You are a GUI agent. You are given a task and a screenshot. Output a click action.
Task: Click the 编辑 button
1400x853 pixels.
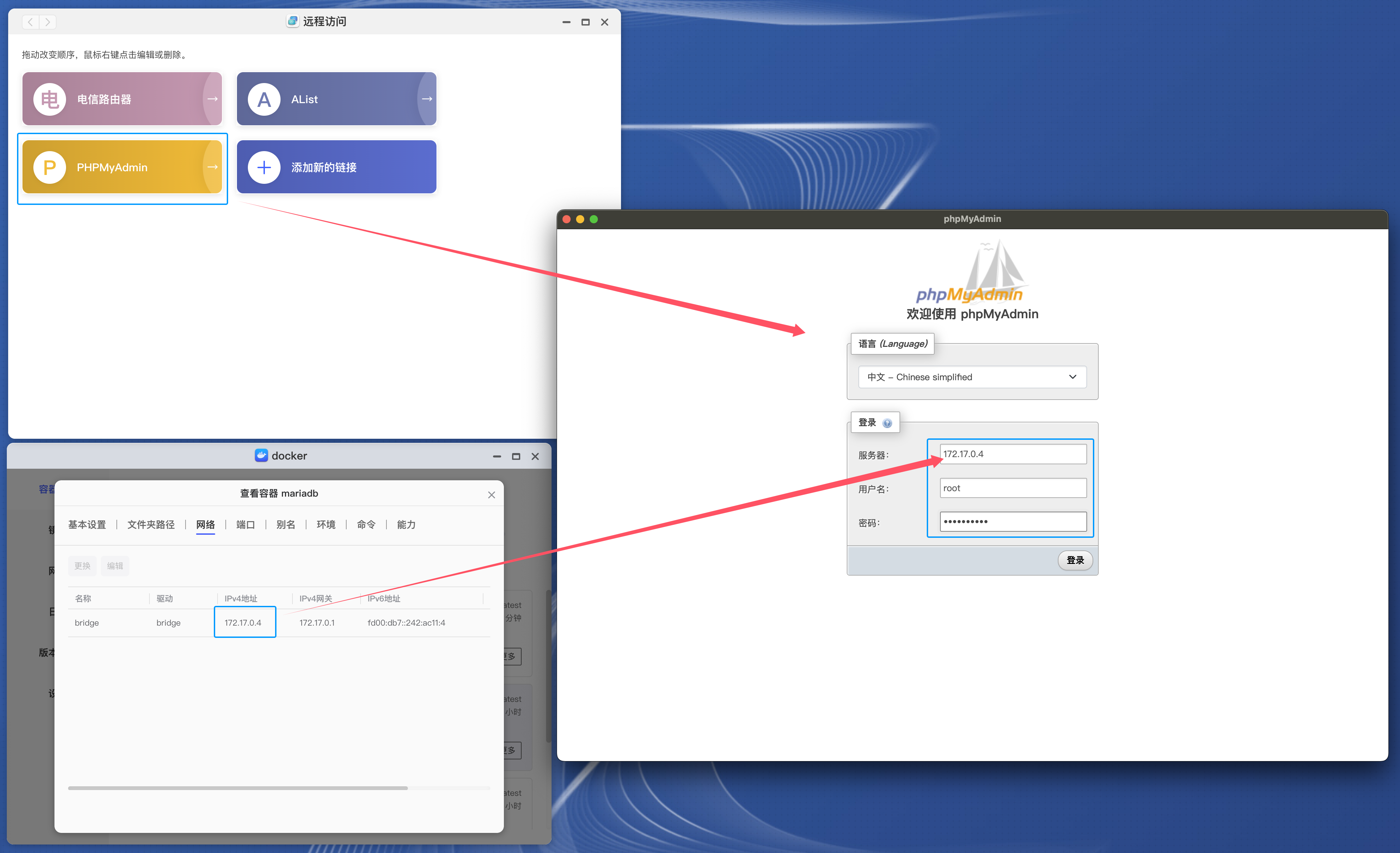(115, 566)
